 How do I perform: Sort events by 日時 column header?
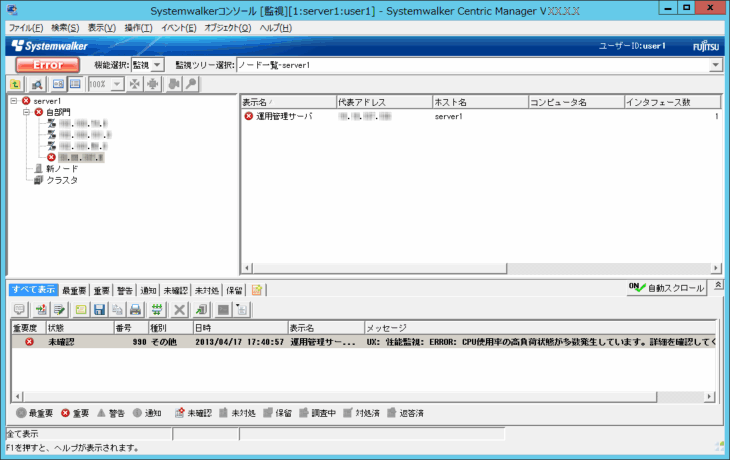240,328
